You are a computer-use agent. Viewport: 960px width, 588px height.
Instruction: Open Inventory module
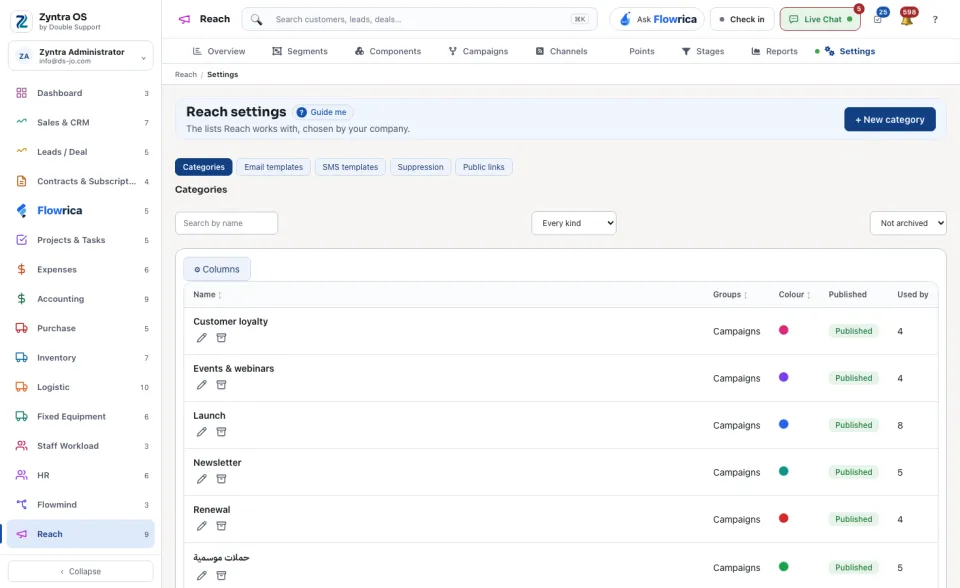[x=81, y=358]
